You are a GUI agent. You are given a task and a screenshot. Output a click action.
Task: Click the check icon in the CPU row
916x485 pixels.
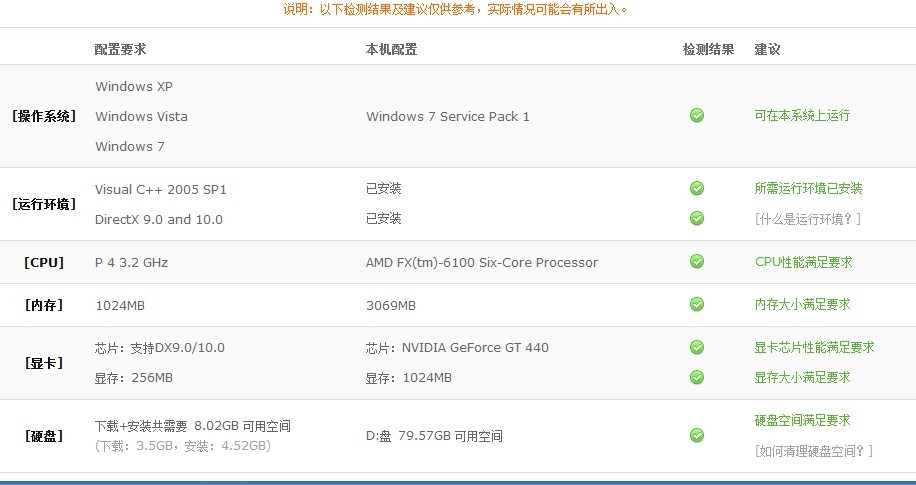(696, 261)
